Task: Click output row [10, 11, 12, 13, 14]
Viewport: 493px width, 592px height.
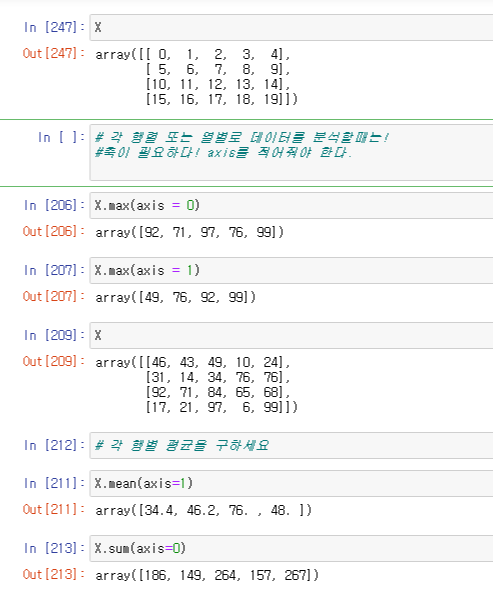Action: [218, 85]
